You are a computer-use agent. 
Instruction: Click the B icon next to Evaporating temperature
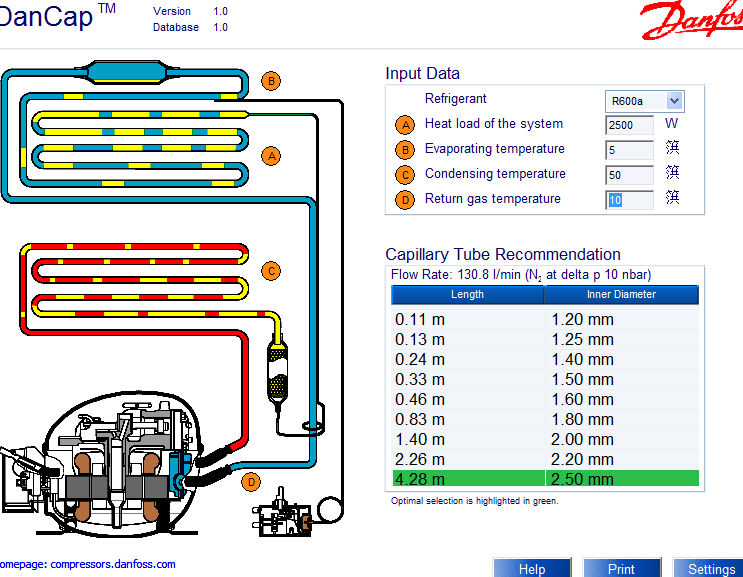click(x=405, y=150)
